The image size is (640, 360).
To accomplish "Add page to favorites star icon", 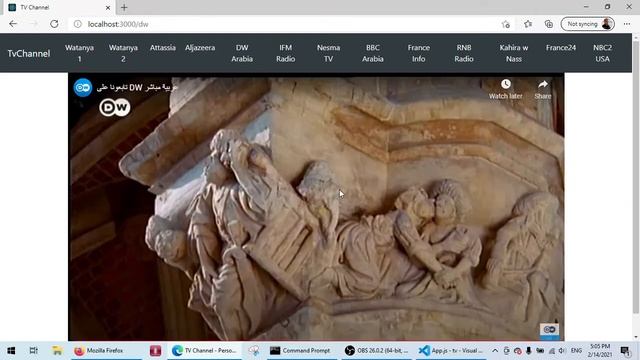I will click(506, 24).
